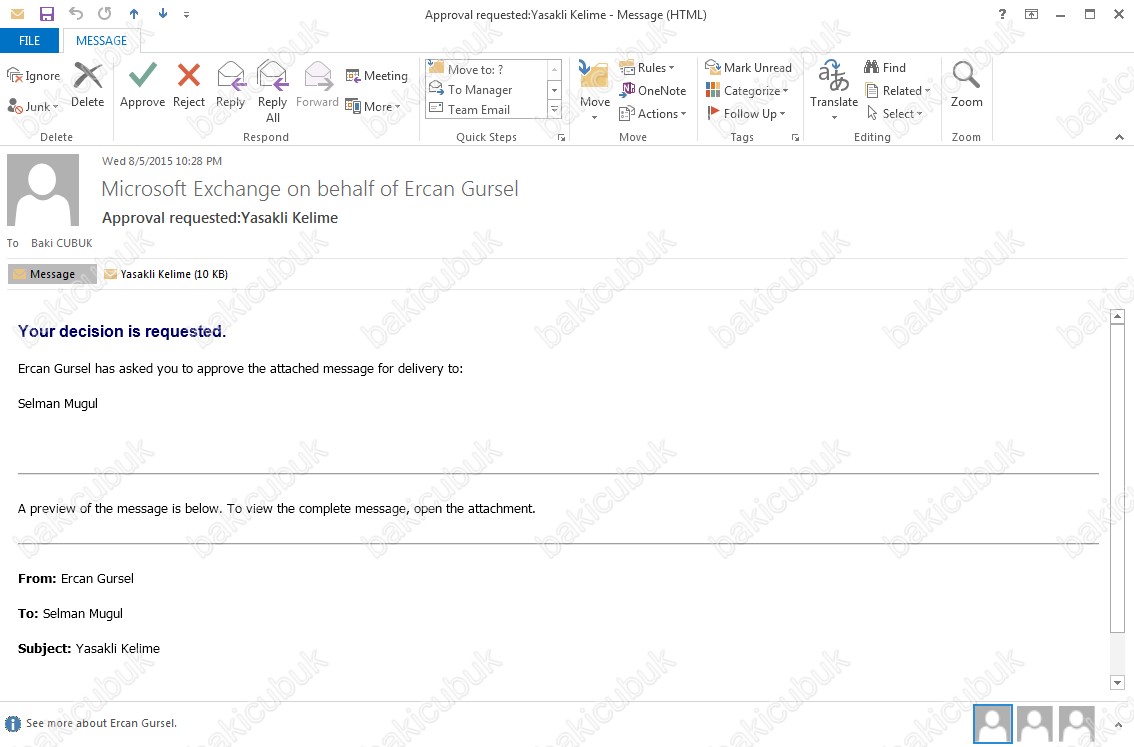The height and width of the screenshot is (747, 1134).
Task: Open the Translate tool
Action: [x=834, y=78]
